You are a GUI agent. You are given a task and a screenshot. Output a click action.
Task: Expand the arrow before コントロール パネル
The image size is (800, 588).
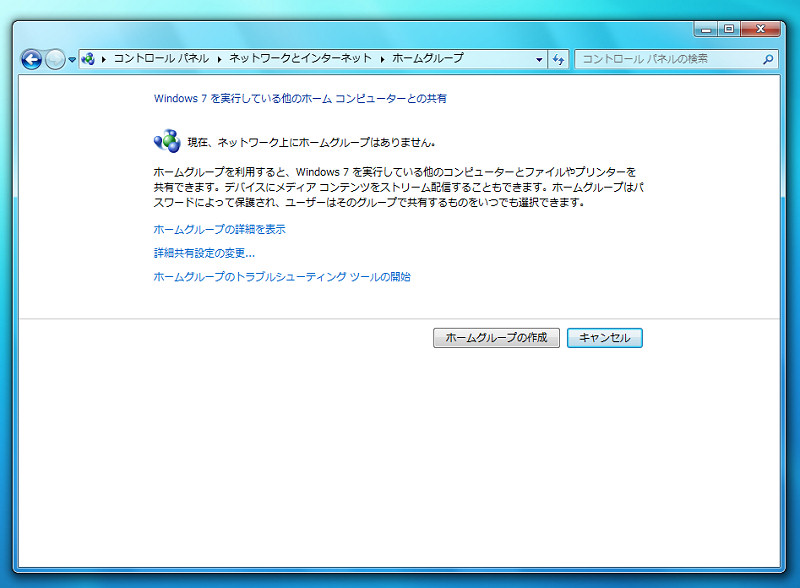[x=104, y=59]
